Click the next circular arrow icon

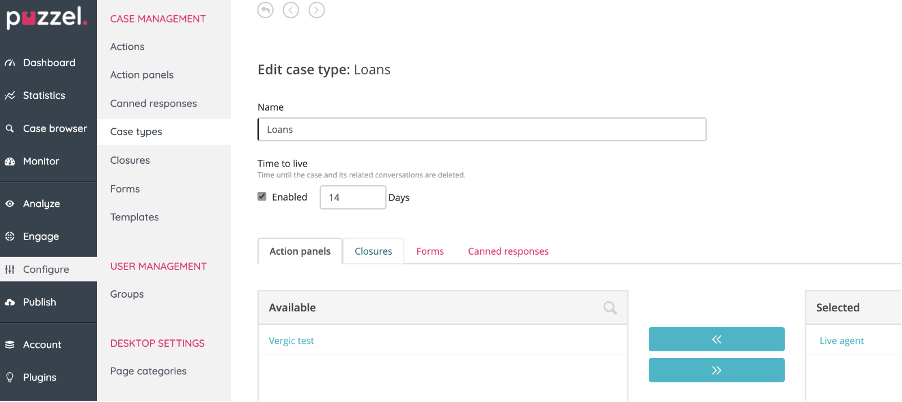click(x=316, y=10)
